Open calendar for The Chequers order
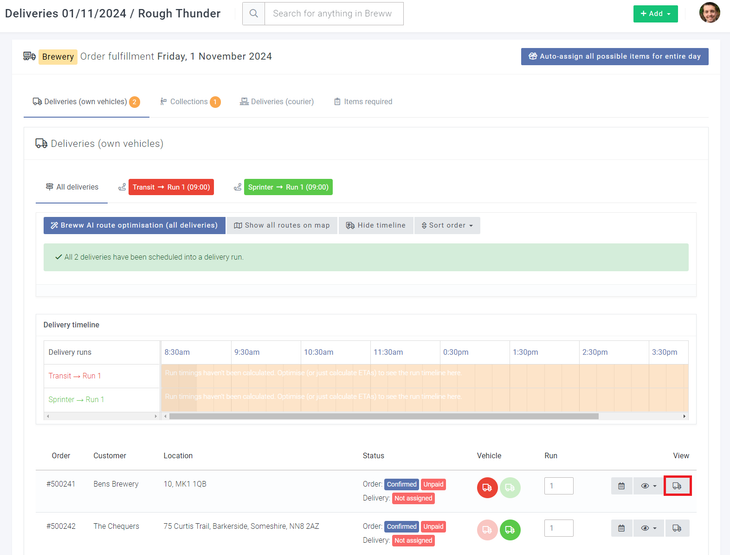This screenshot has width=730, height=555. pos(621,528)
